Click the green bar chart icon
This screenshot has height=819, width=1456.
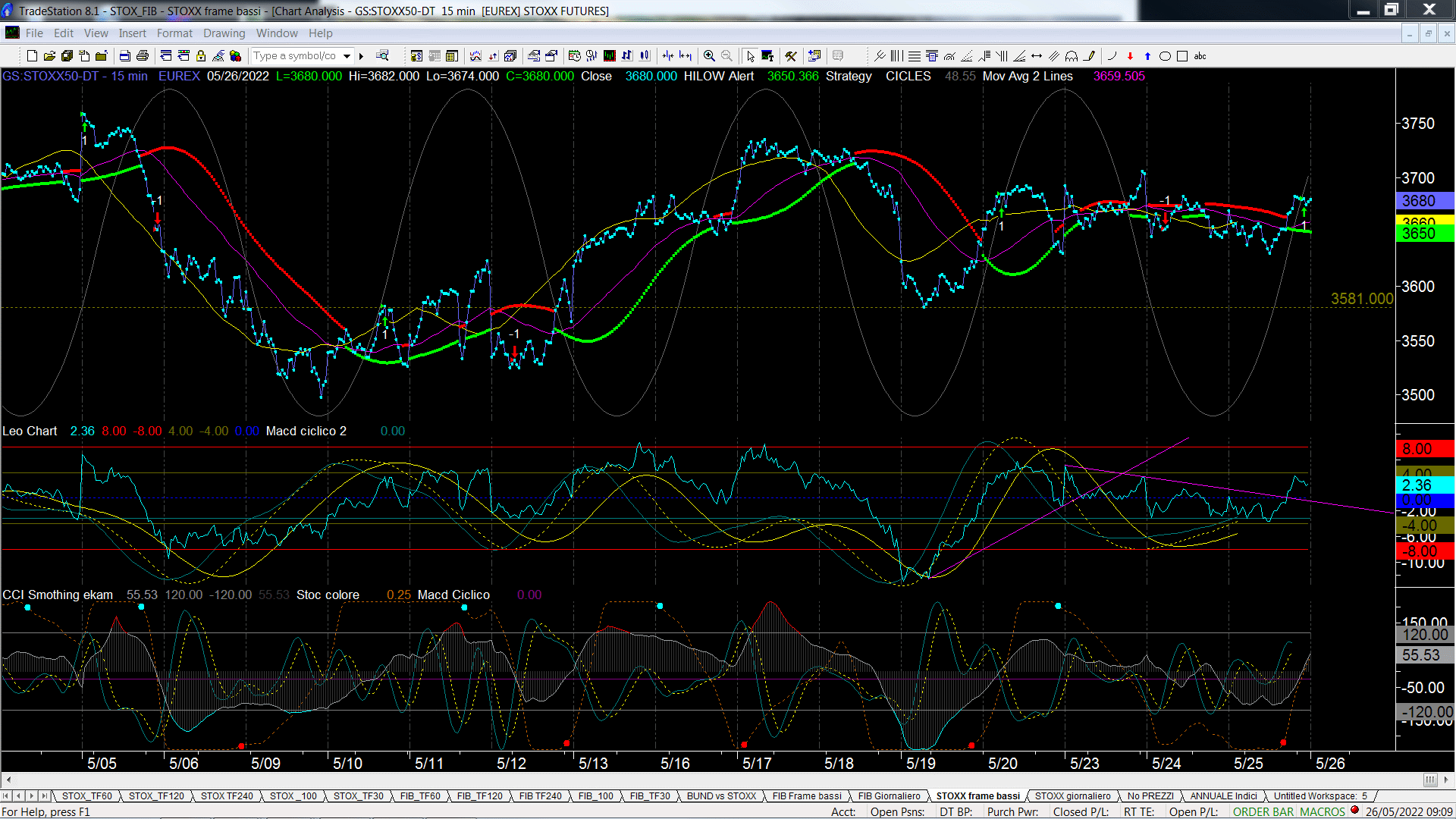[610, 56]
